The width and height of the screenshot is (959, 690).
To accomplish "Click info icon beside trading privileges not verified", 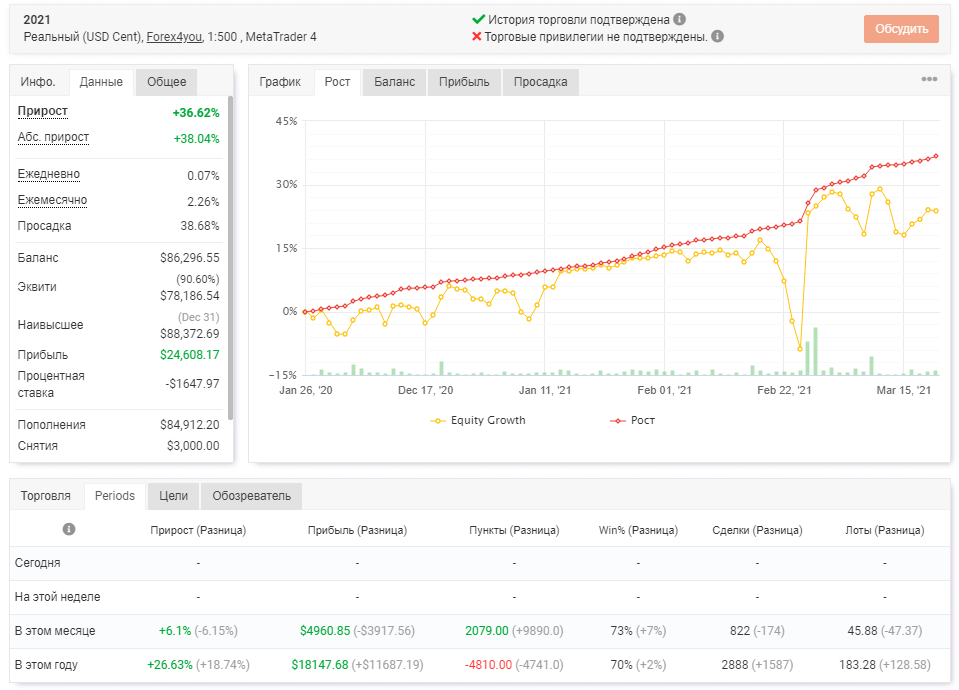I will tap(717, 36).
